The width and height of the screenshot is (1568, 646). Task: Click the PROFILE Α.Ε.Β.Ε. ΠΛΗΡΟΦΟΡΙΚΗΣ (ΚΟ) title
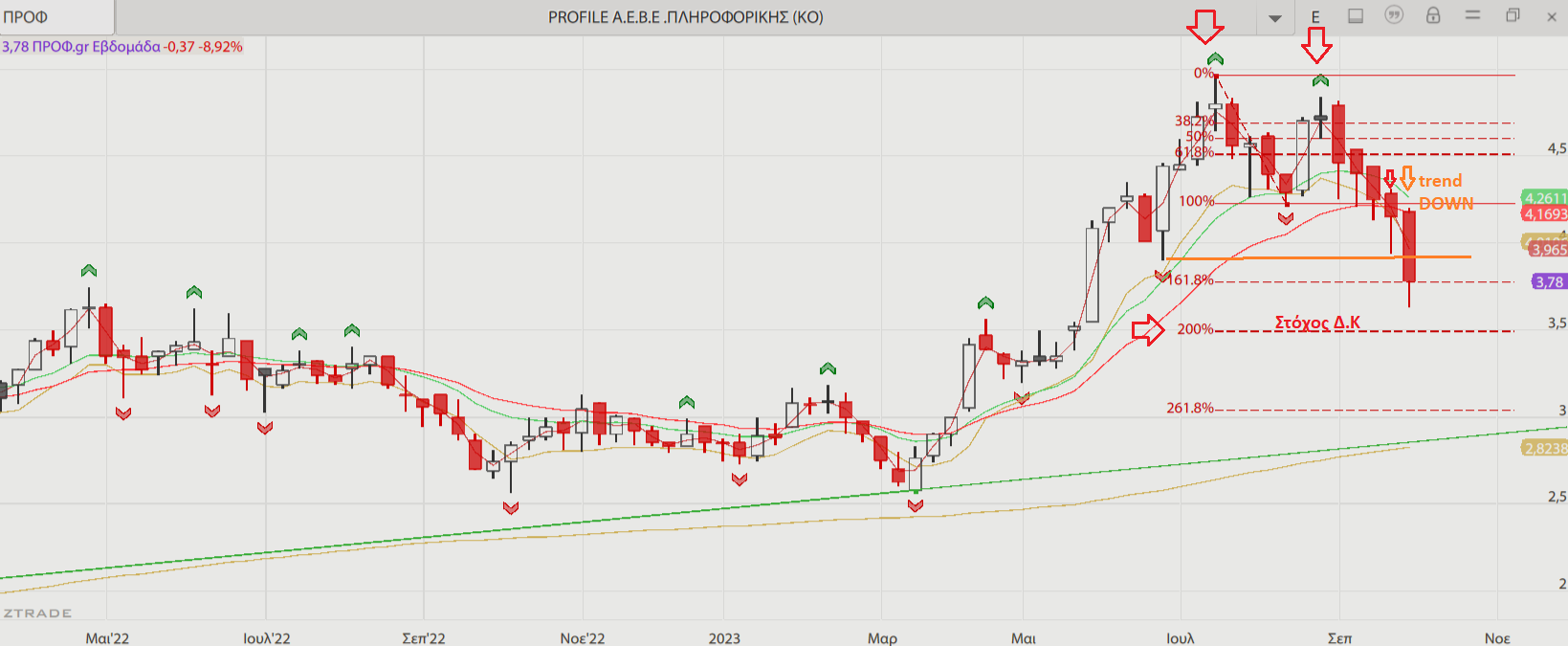click(x=685, y=17)
